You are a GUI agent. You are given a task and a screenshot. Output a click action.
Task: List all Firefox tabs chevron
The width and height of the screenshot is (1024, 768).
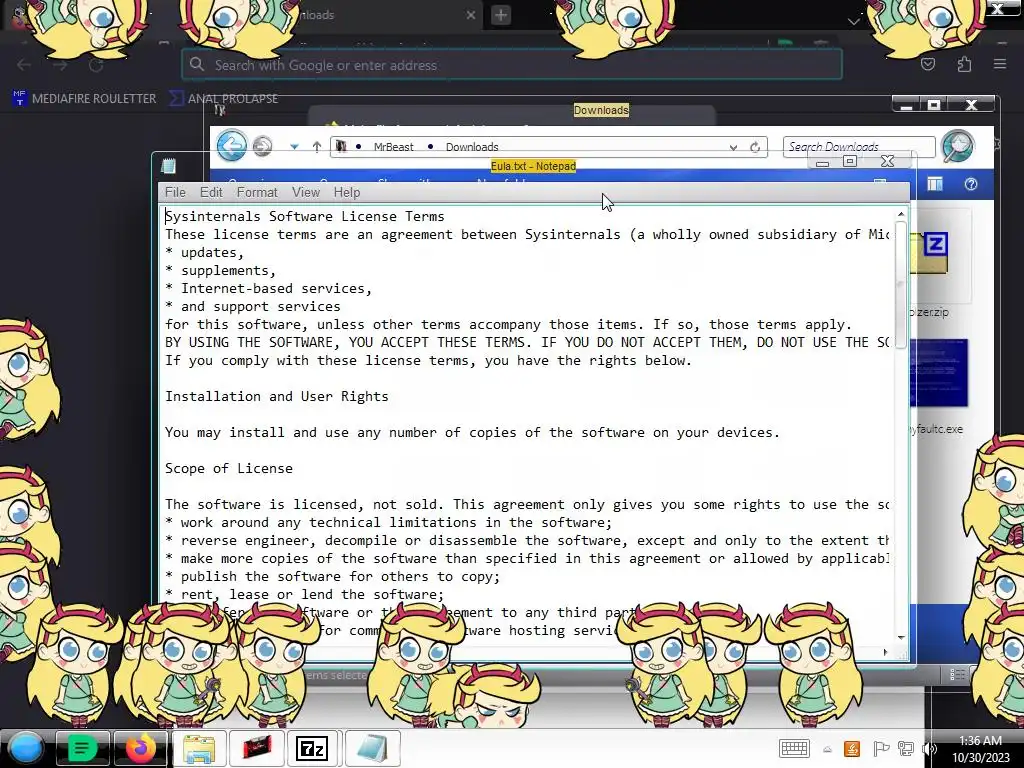point(854,22)
